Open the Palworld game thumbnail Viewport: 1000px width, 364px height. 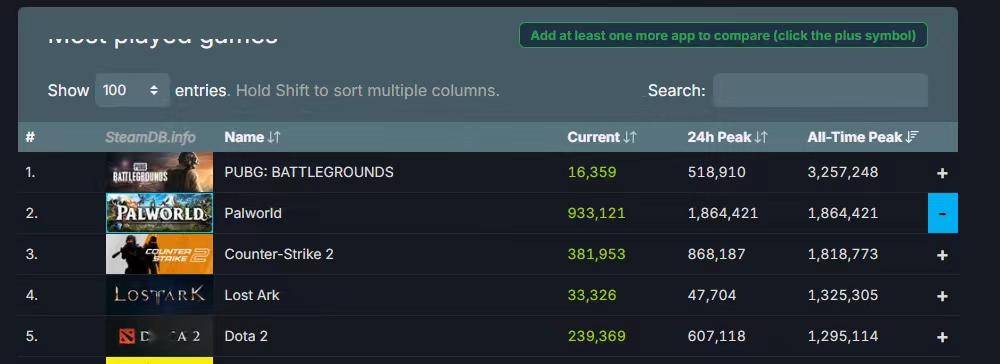159,213
